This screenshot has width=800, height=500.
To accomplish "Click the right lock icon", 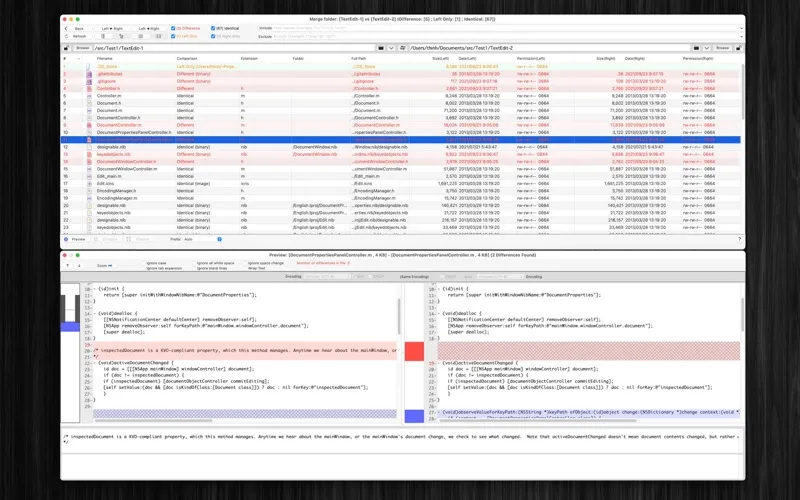I will 738,48.
